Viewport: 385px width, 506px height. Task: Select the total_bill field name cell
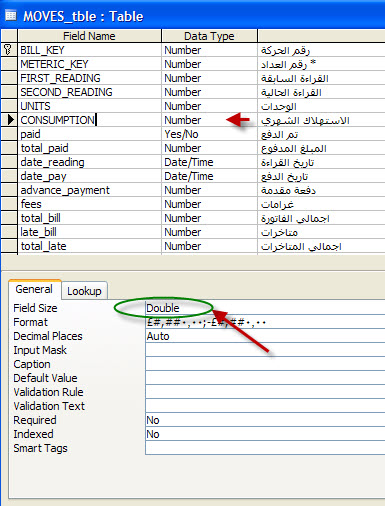[90, 218]
